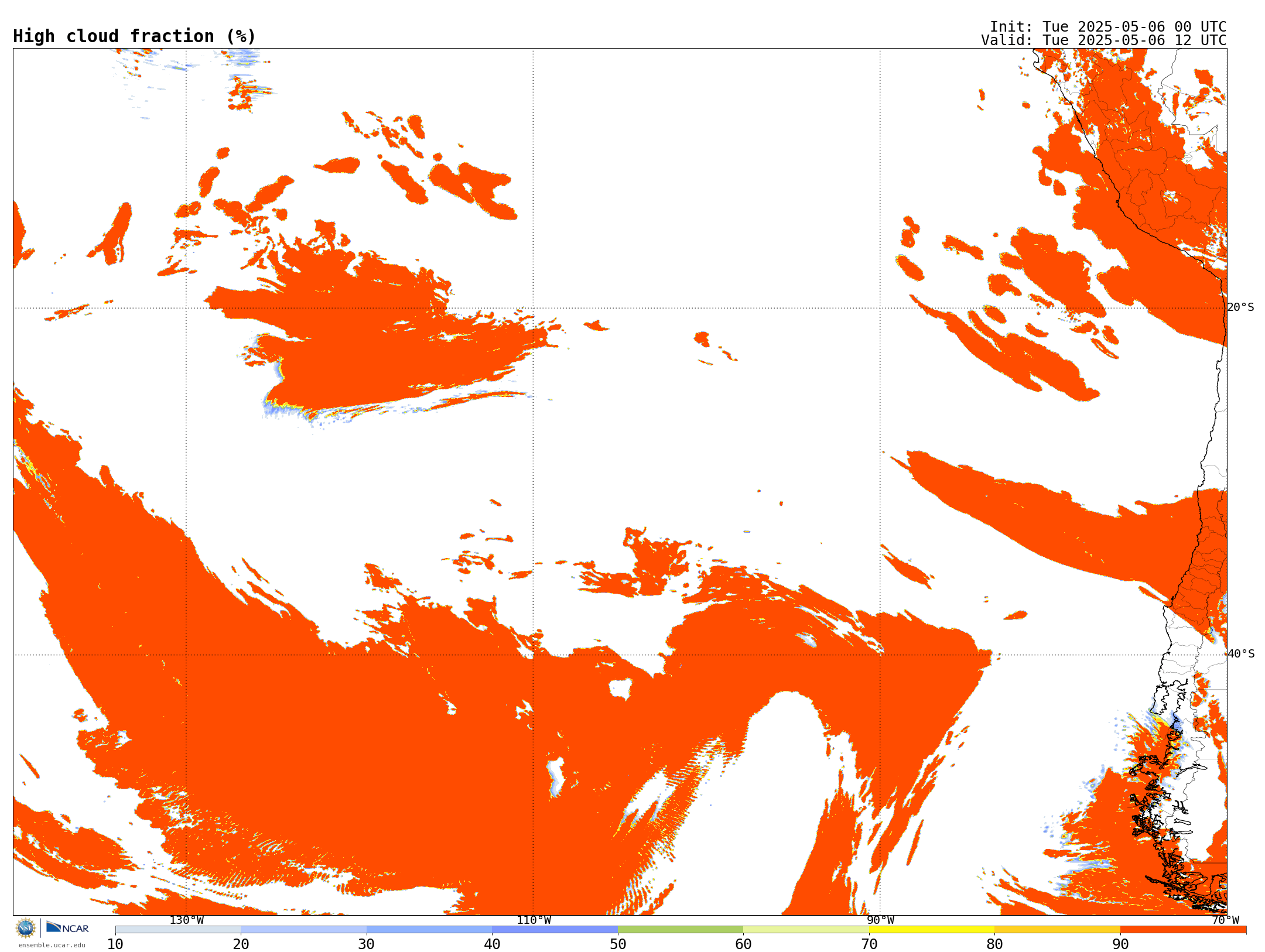Image resolution: width=1265 pixels, height=952 pixels.
Task: Click the ensemble.ucar.edu text
Action: (52, 945)
